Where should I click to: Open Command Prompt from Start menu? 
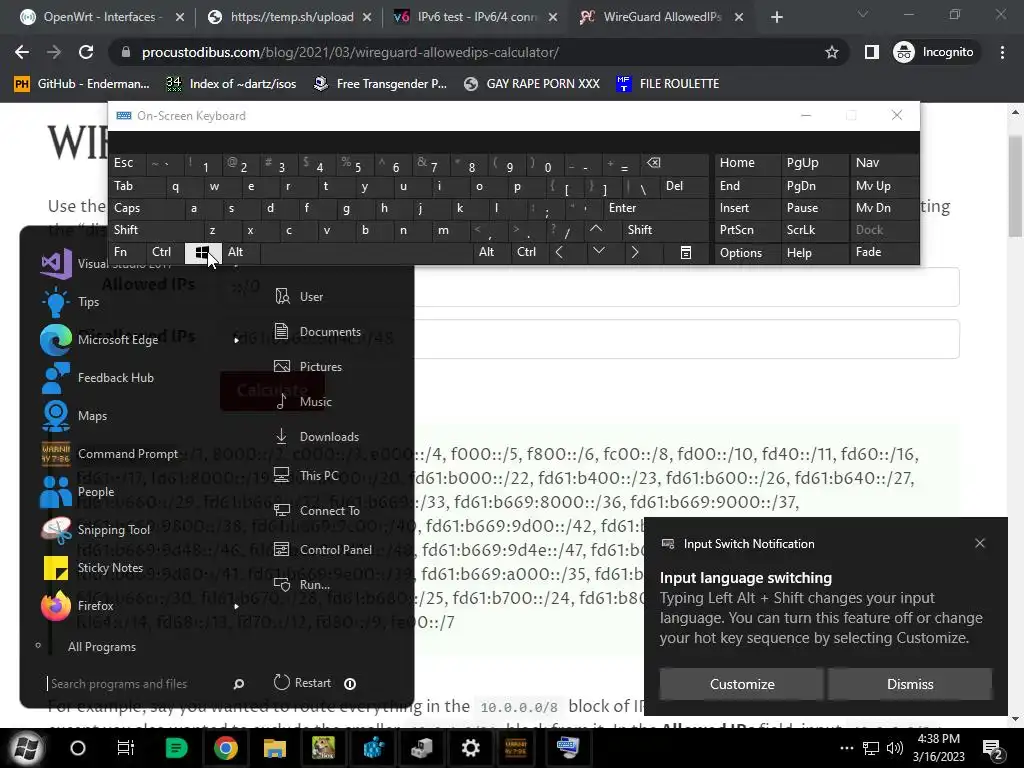109,453
